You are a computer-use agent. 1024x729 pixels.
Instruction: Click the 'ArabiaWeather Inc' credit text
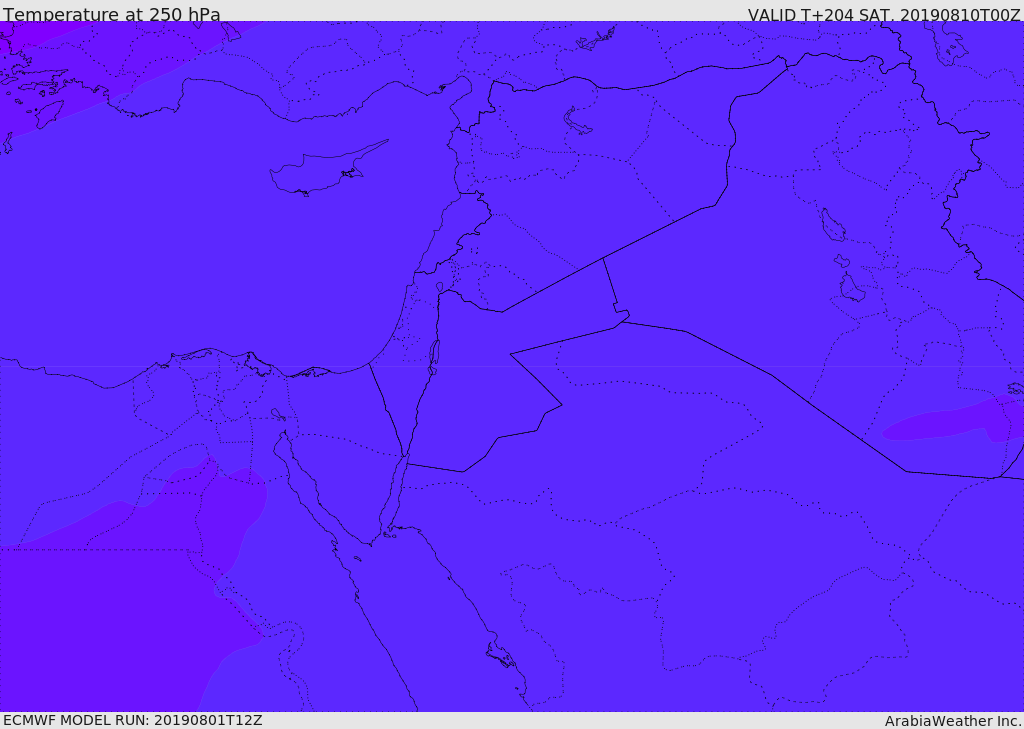coord(953,721)
